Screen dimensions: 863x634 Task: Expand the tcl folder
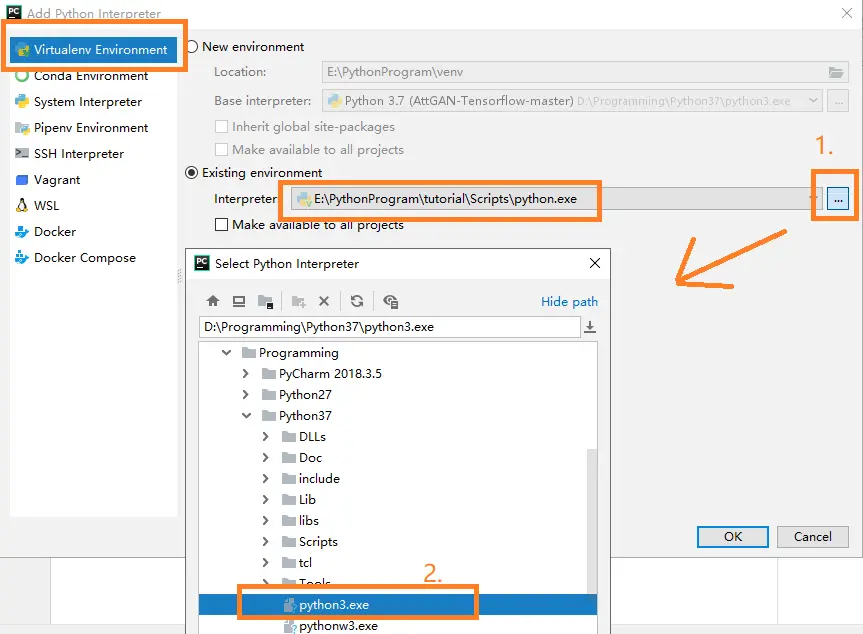pyautogui.click(x=266, y=562)
